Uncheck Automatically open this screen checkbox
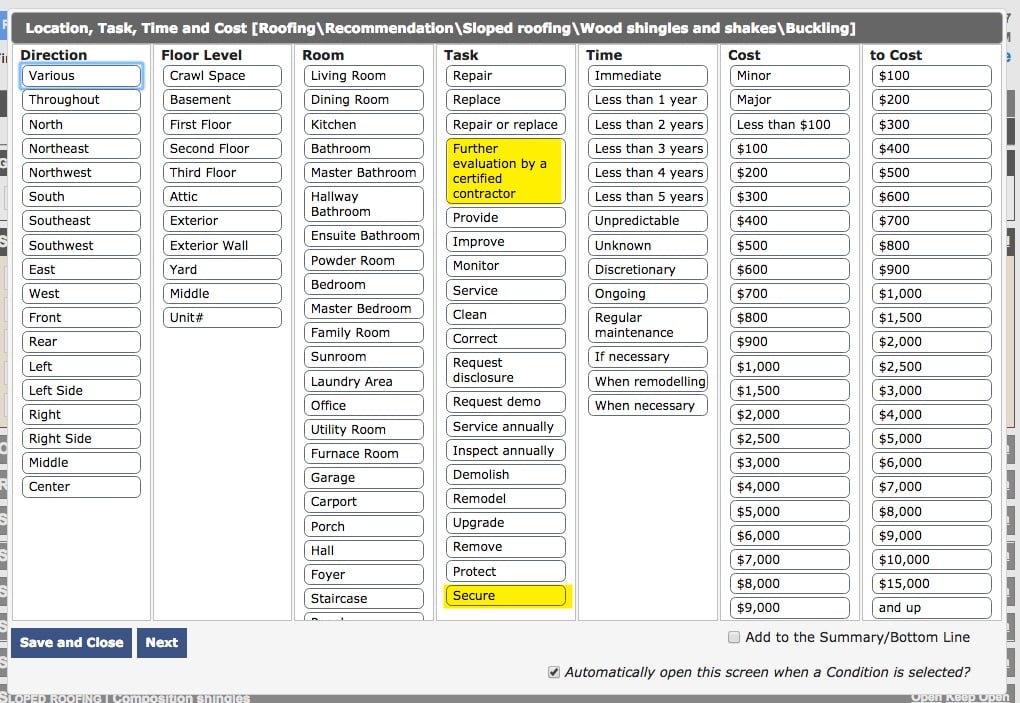This screenshot has width=1020, height=703. click(554, 673)
